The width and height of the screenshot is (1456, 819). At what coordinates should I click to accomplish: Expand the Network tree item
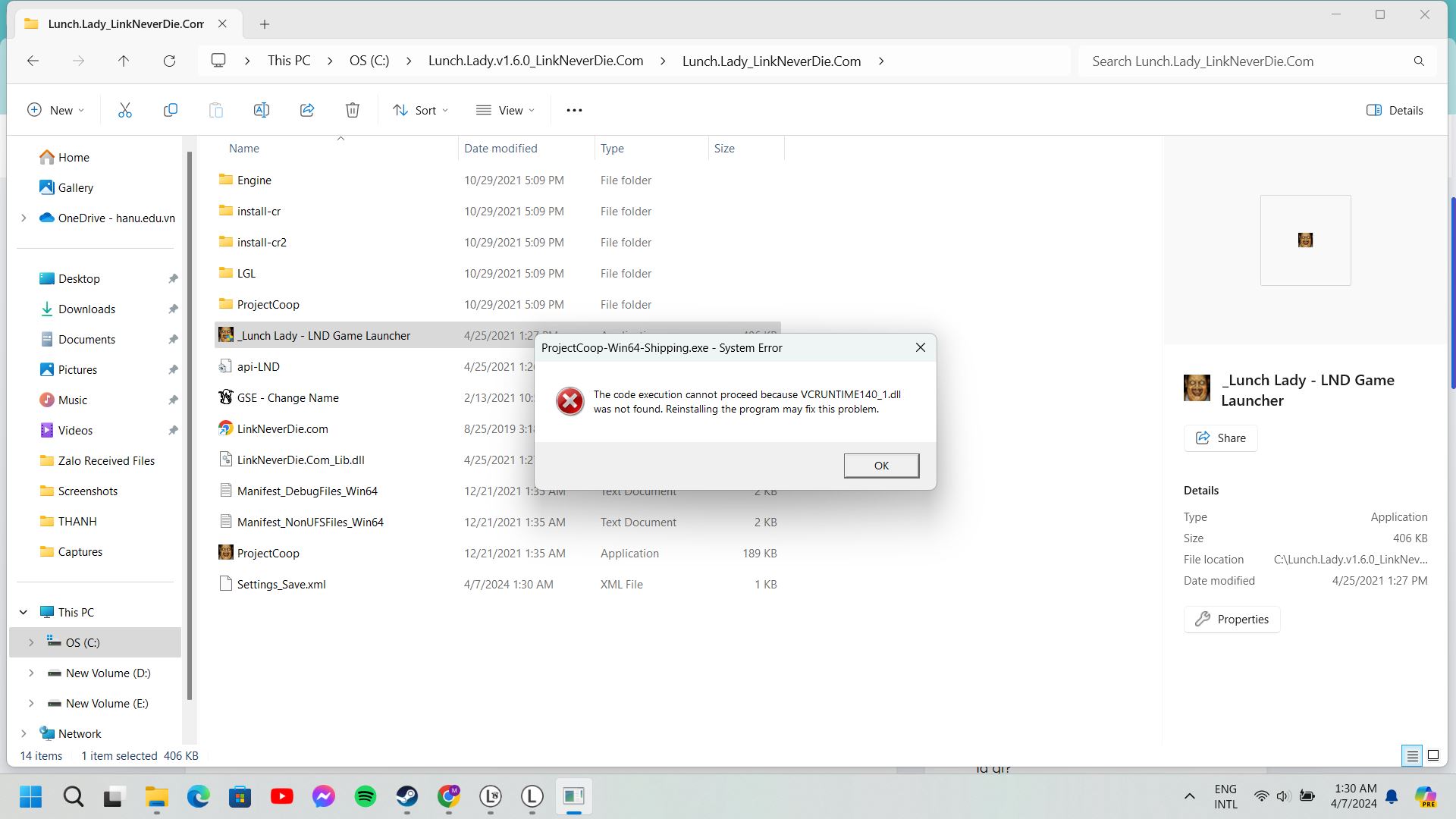(x=30, y=734)
